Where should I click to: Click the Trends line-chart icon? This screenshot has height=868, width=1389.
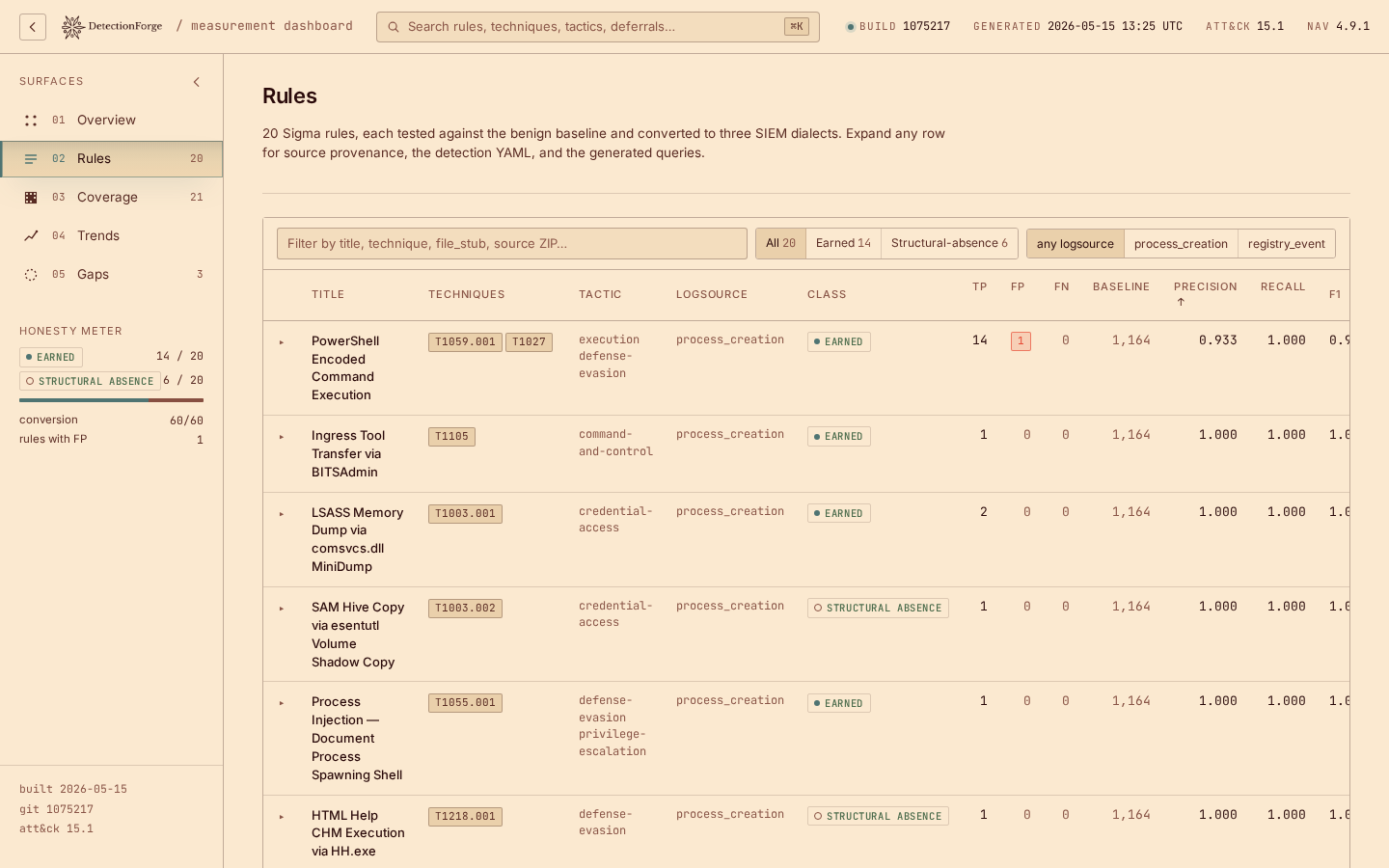click(x=31, y=236)
